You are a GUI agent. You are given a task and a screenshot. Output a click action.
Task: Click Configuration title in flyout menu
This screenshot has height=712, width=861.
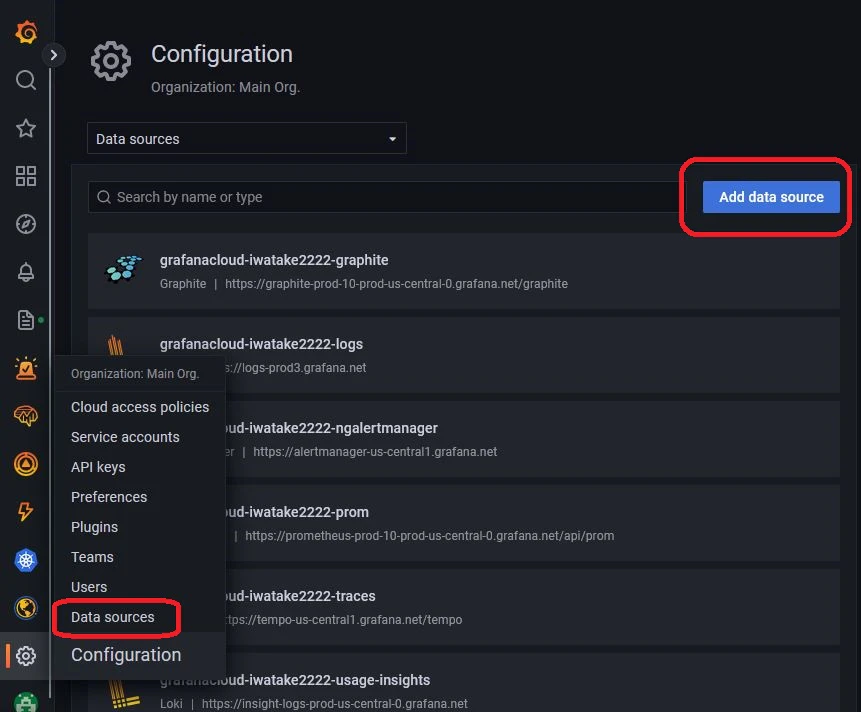[x=126, y=654]
